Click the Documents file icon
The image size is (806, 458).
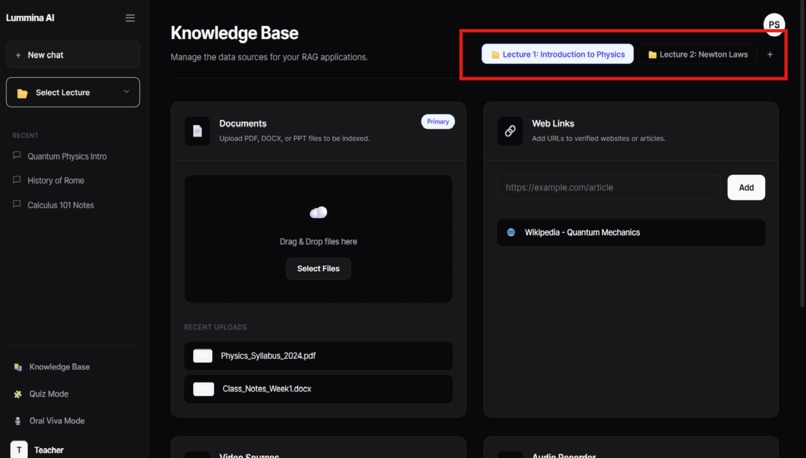pyautogui.click(x=197, y=131)
